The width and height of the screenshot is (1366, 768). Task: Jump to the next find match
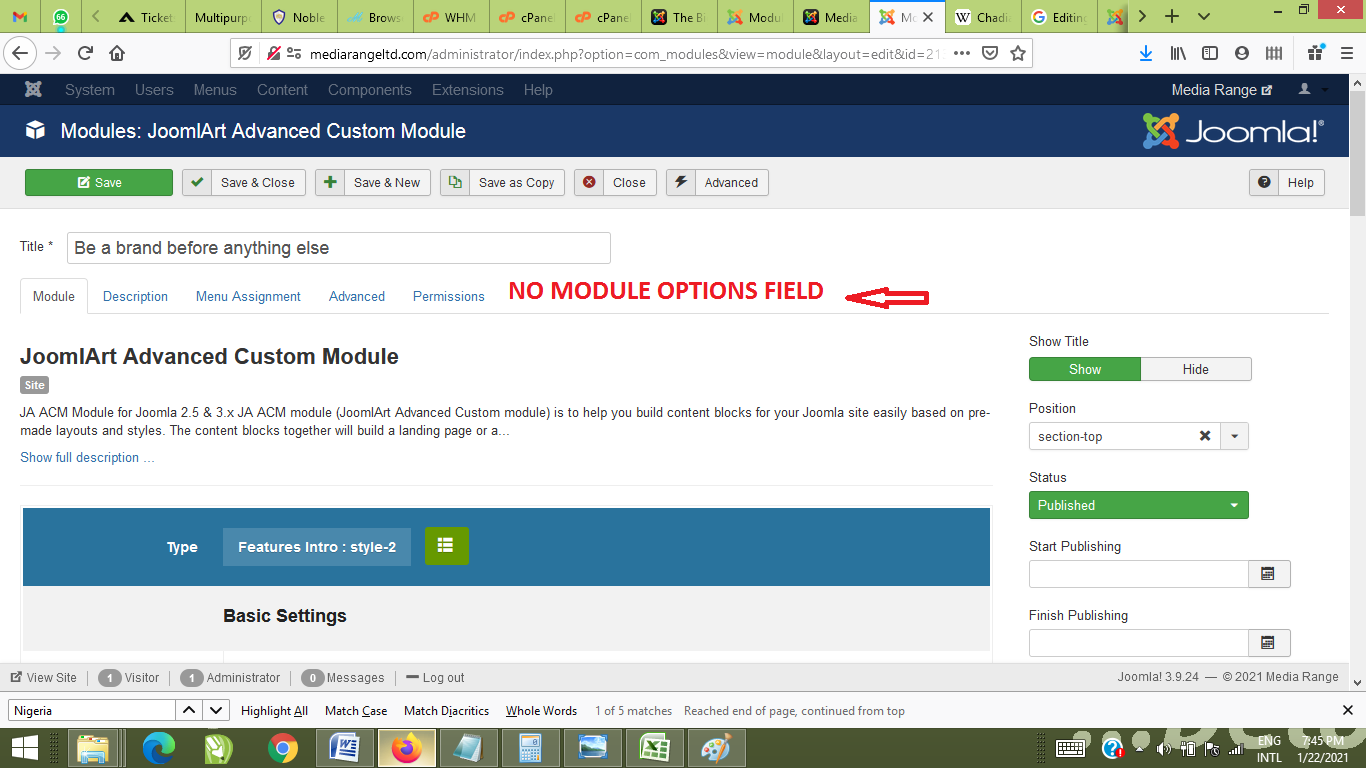[x=216, y=710]
